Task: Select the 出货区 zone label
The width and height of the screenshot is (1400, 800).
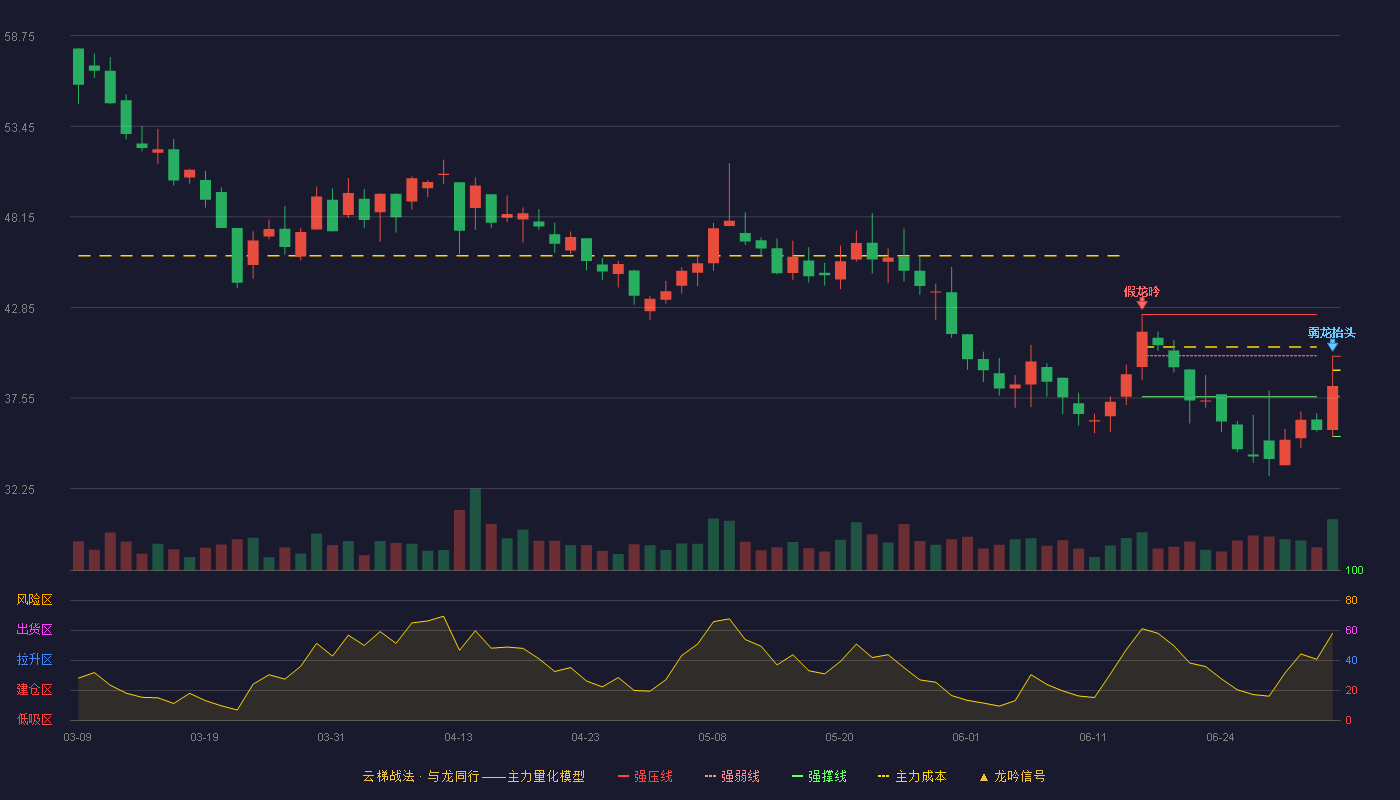Action: click(34, 630)
